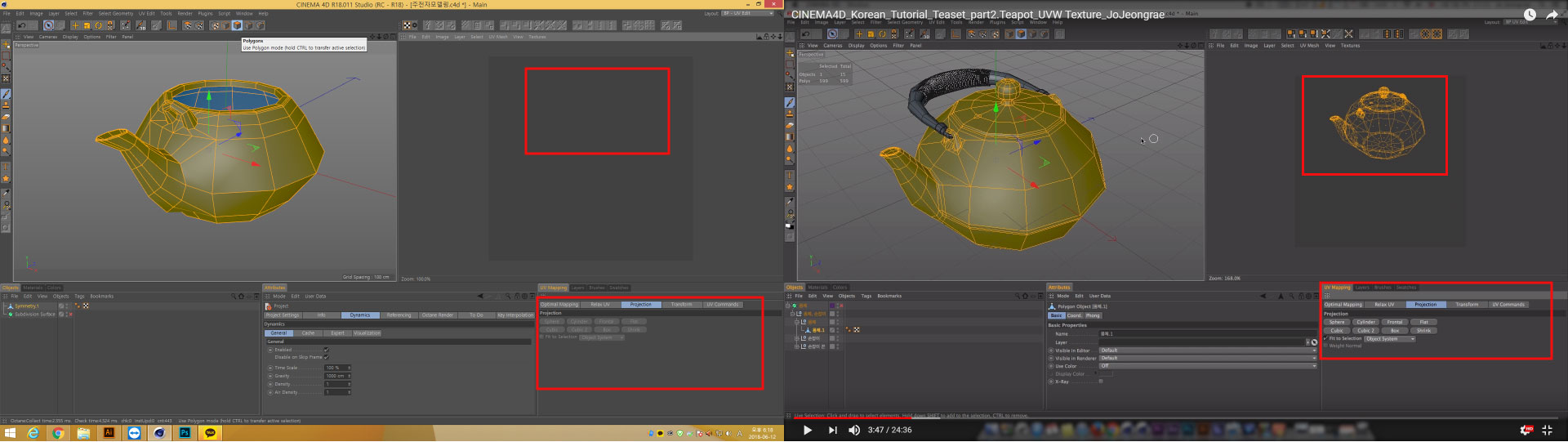
Task: Click Gravity animation dot
Action: [269, 376]
